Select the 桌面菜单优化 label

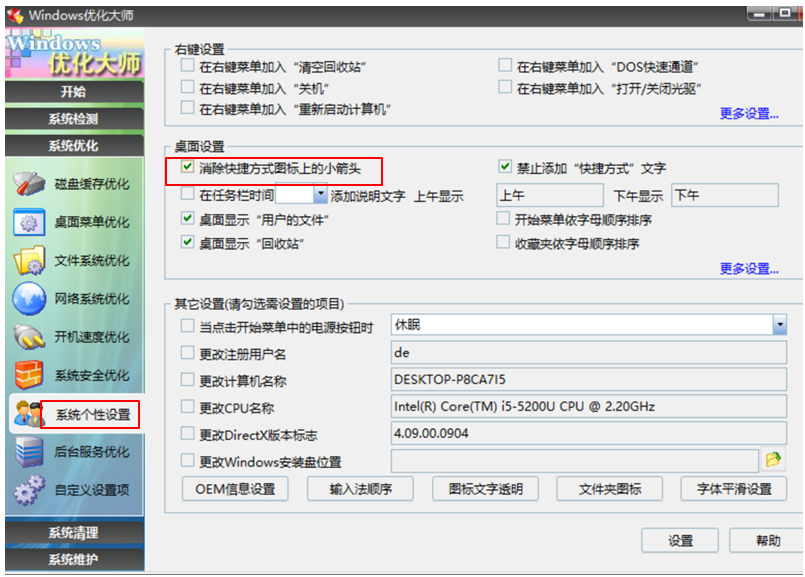point(92,222)
